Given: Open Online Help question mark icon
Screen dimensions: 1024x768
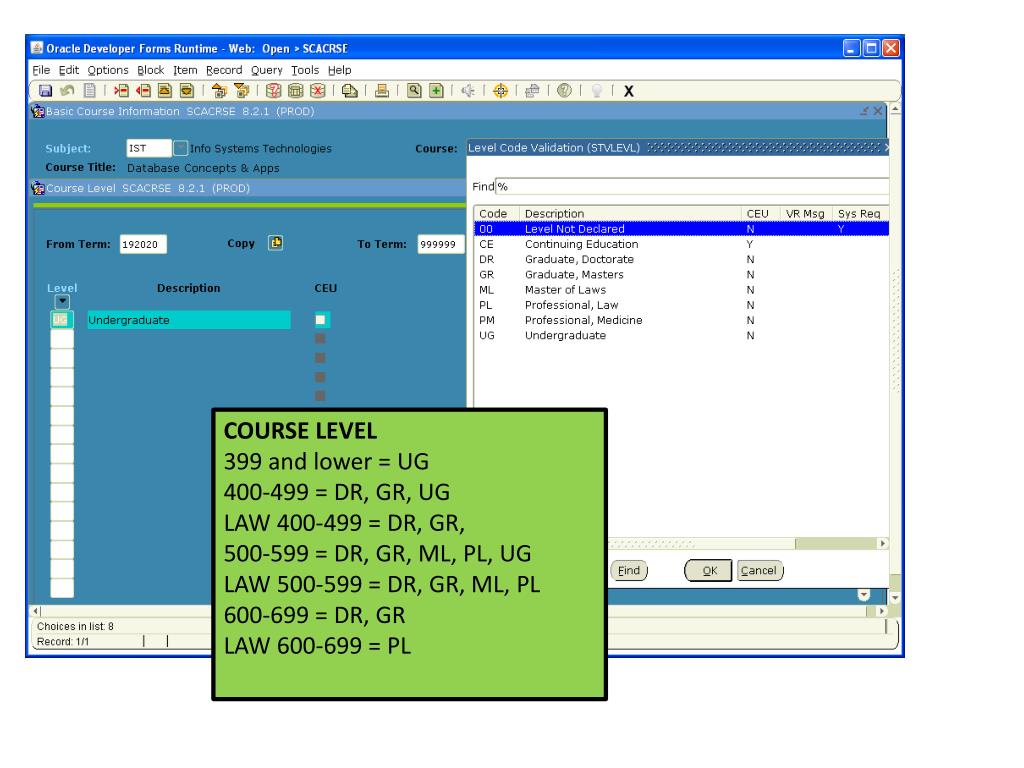Looking at the screenshot, I should click(564, 91).
